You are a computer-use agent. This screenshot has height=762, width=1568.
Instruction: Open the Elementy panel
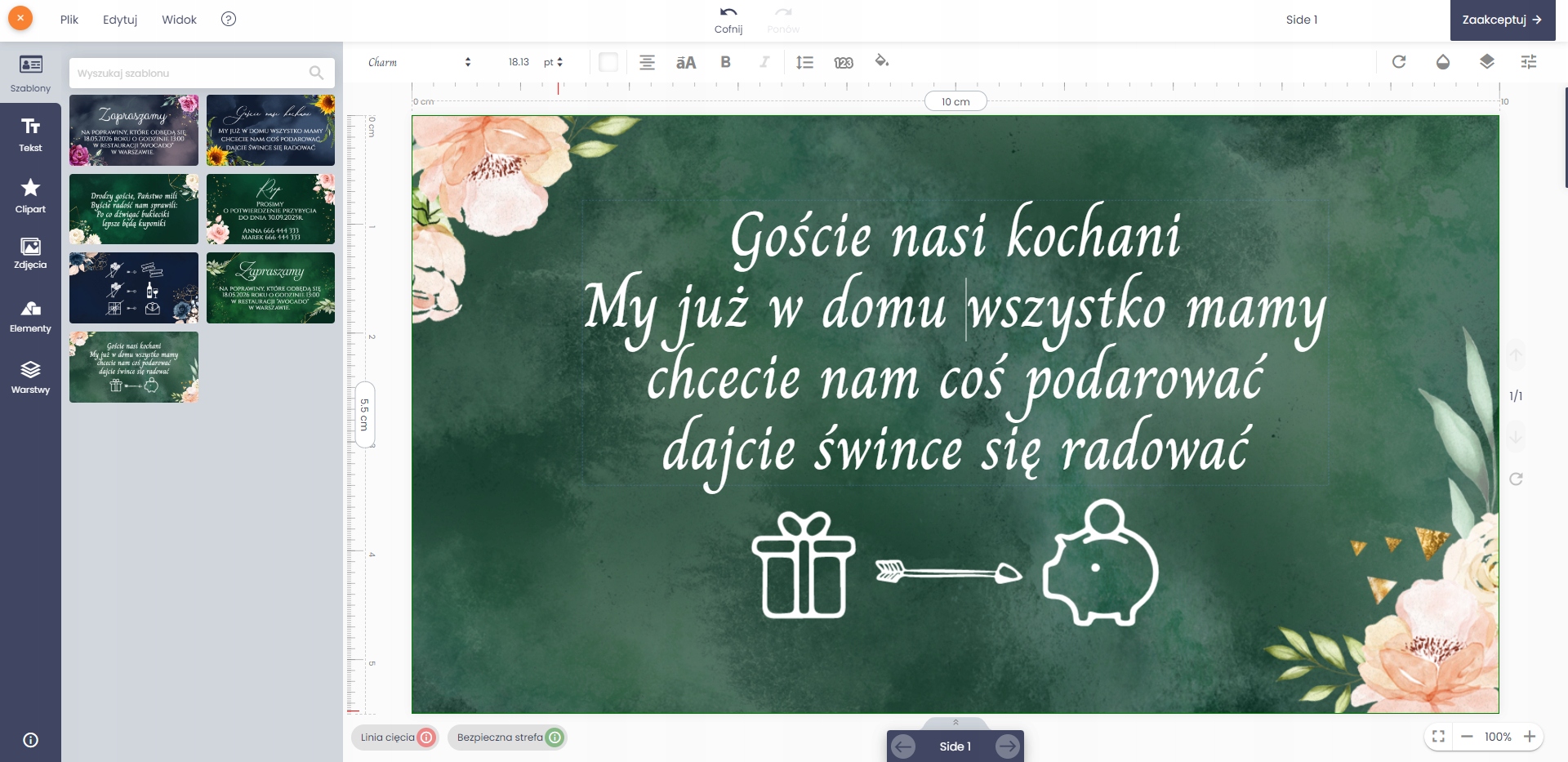tap(30, 316)
